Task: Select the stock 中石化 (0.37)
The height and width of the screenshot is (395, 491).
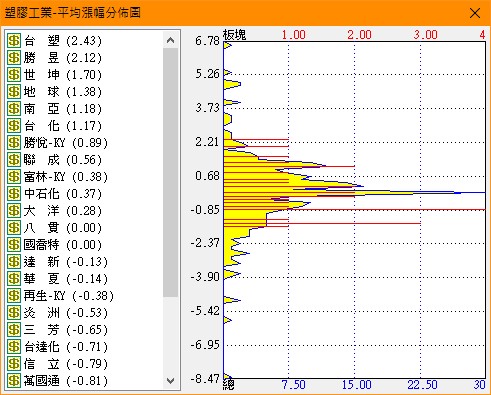Action: (63, 194)
